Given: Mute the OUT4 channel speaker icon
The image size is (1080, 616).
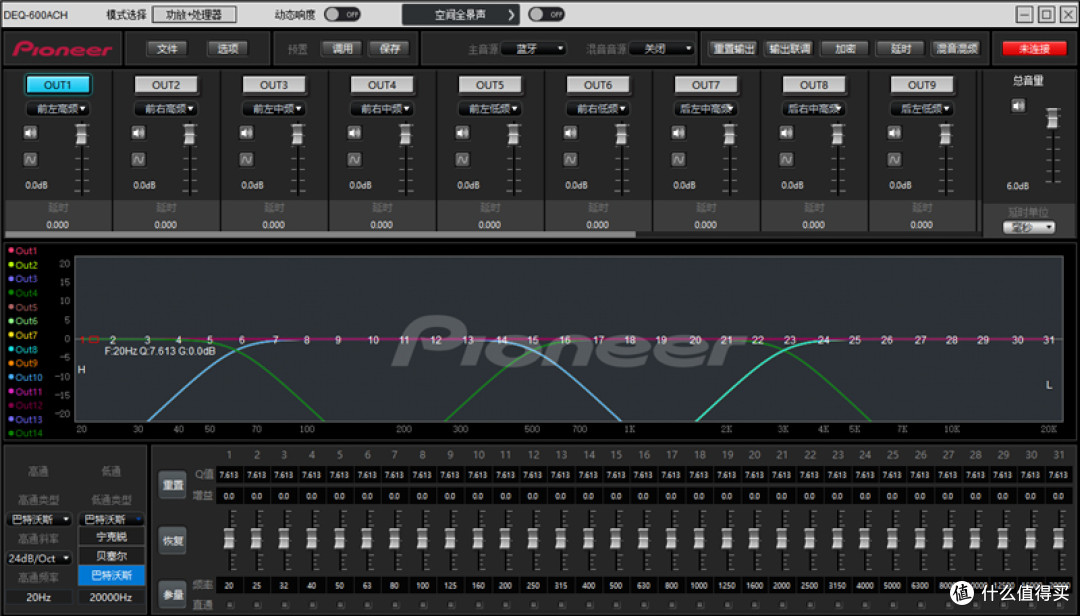Looking at the screenshot, I should click(355, 132).
